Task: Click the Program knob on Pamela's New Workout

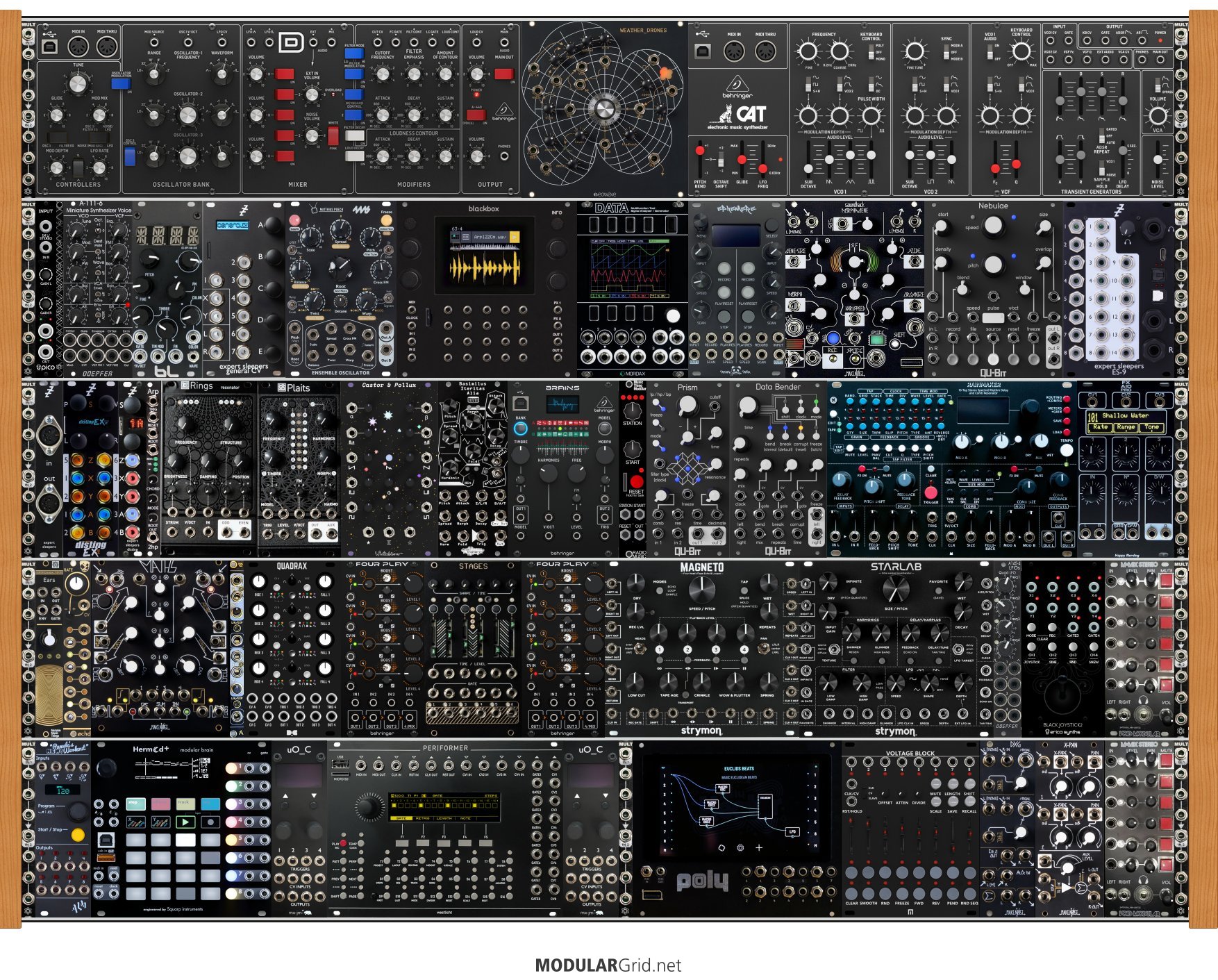Action: pyautogui.click(x=78, y=810)
